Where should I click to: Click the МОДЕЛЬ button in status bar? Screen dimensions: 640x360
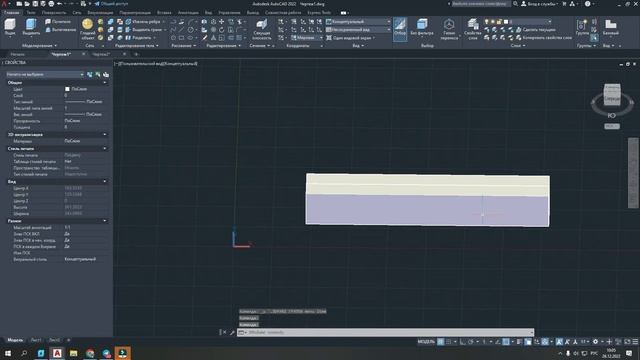click(x=426, y=342)
